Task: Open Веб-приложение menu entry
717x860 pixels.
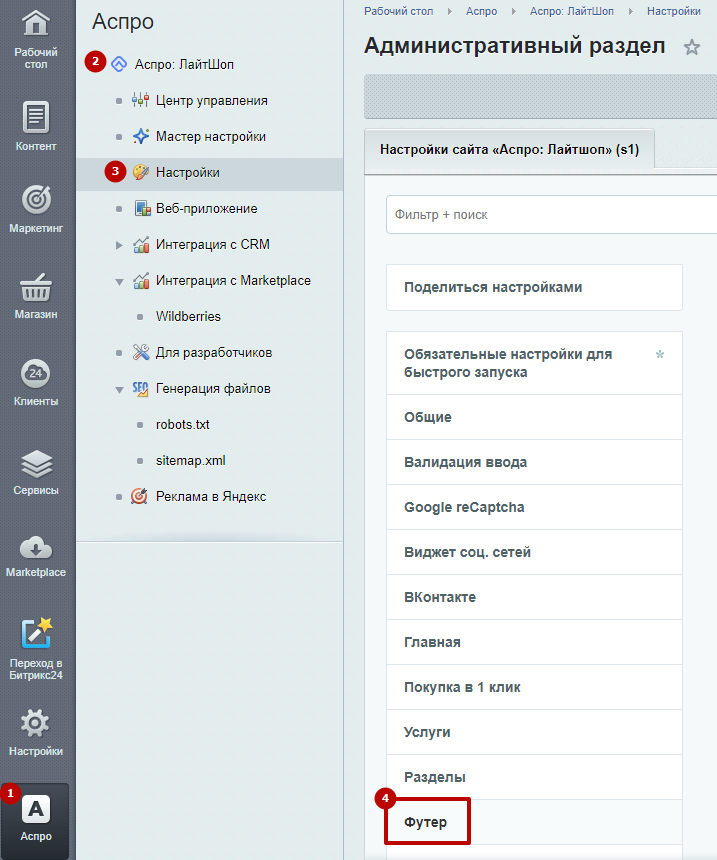Action: [x=207, y=208]
